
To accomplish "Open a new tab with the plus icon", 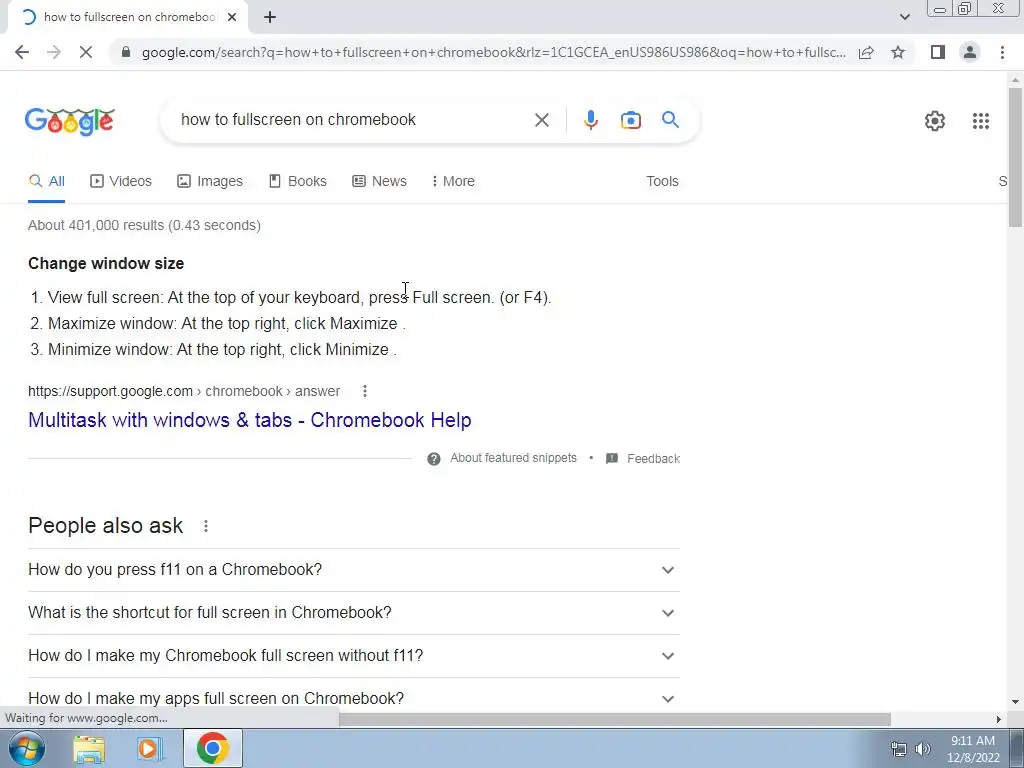I will [270, 18].
